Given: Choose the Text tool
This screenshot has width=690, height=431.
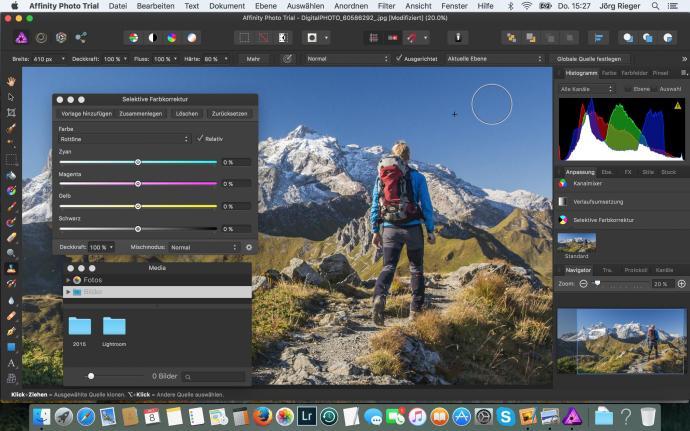Looking at the screenshot, I should pyautogui.click(x=11, y=362).
